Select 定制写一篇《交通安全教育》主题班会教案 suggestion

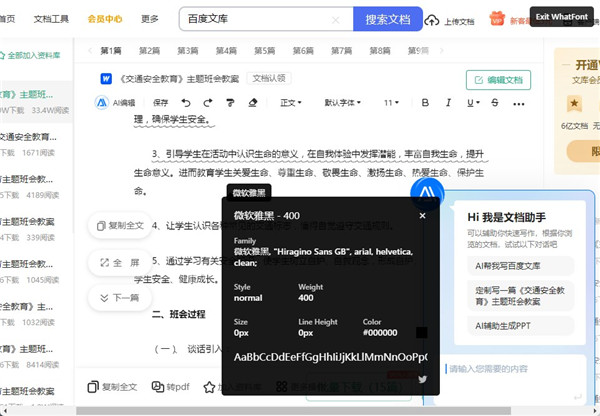[x=520, y=295]
